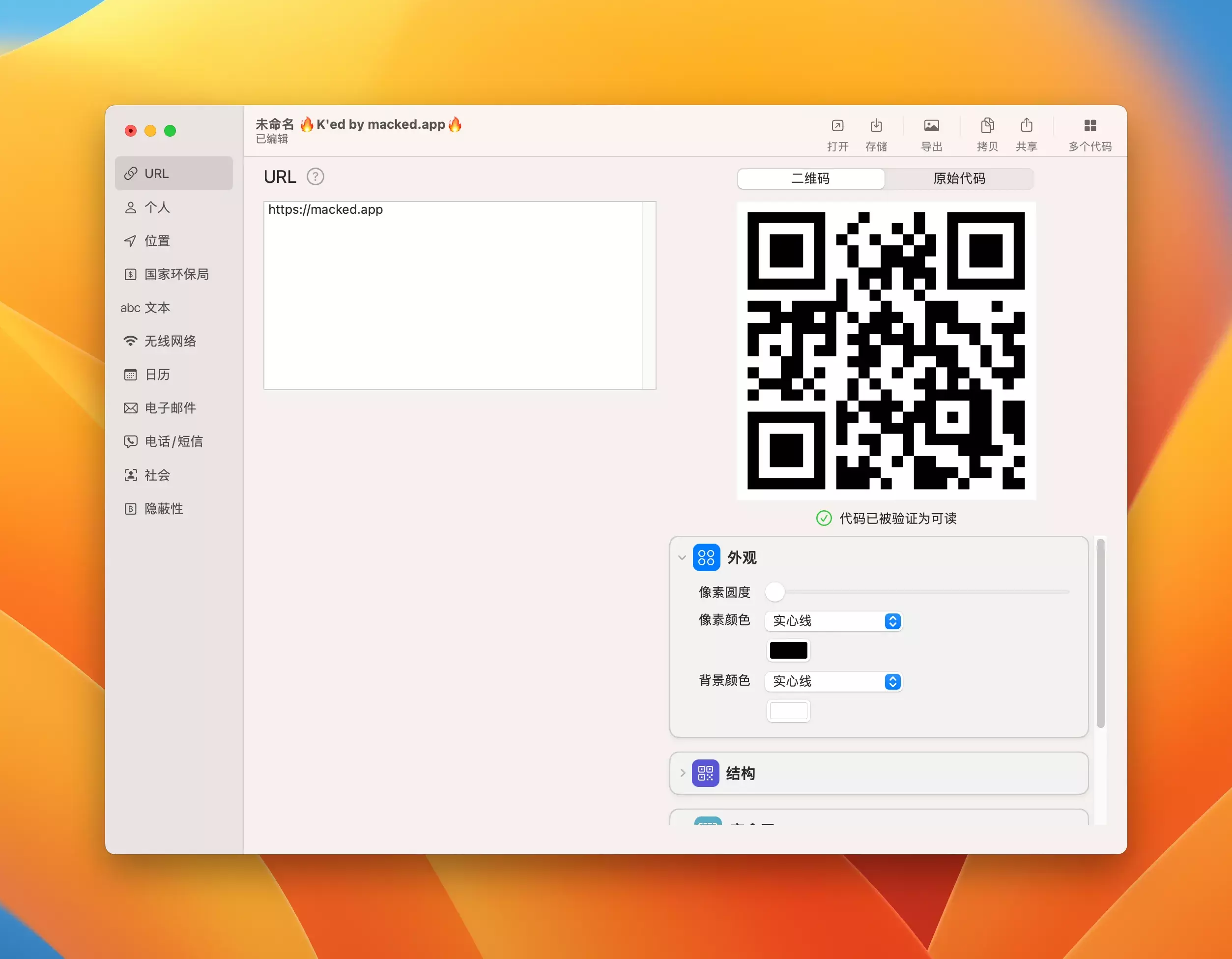Image resolution: width=1232 pixels, height=959 pixels.
Task: Click the Export (导出) image icon
Action: pos(931,126)
